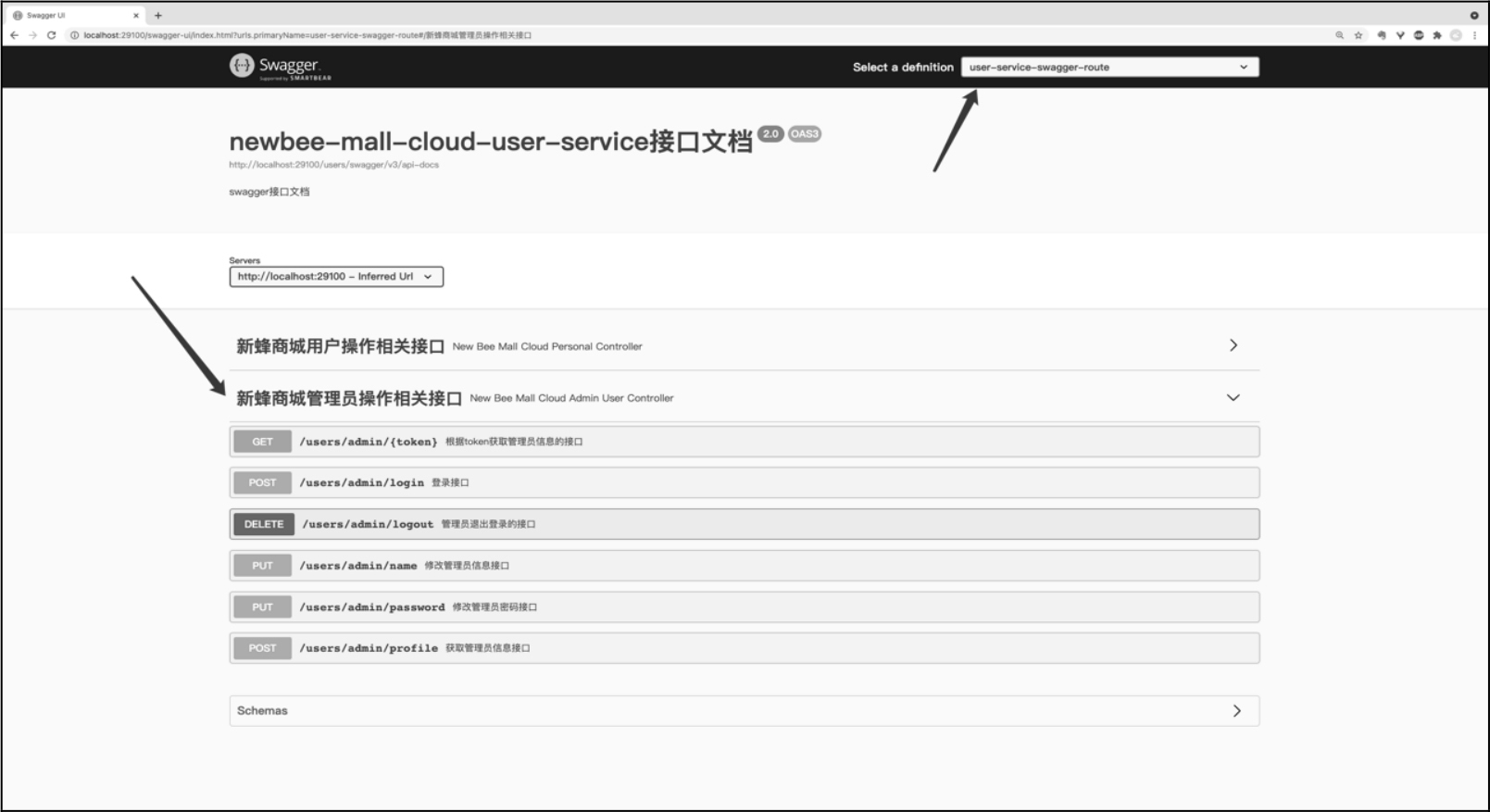Screen dimensions: 1490x812
Task: Click the zoom magnifier icon in address bar
Action: pos(1339,35)
